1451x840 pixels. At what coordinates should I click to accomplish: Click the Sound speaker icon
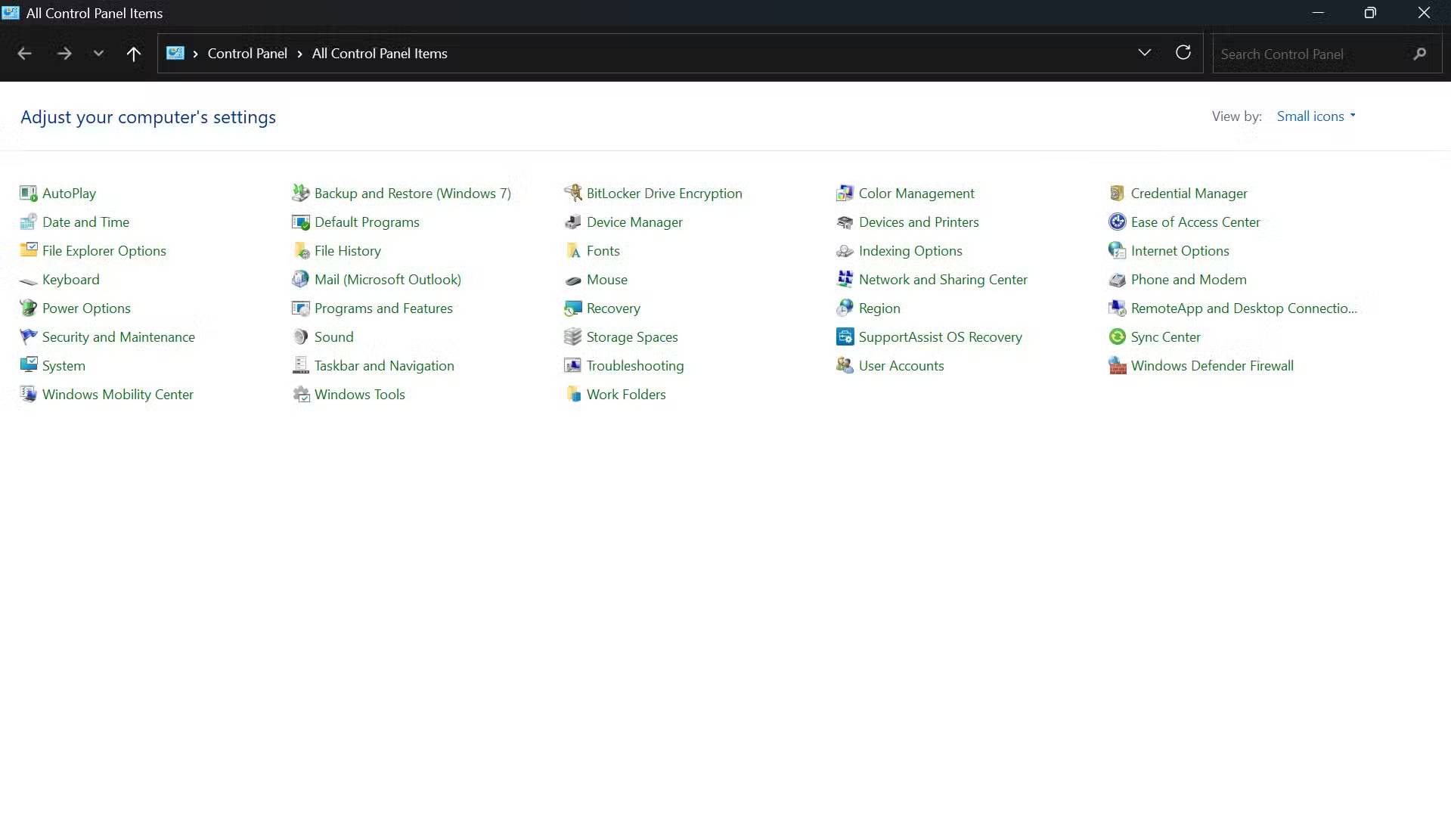pyautogui.click(x=300, y=337)
